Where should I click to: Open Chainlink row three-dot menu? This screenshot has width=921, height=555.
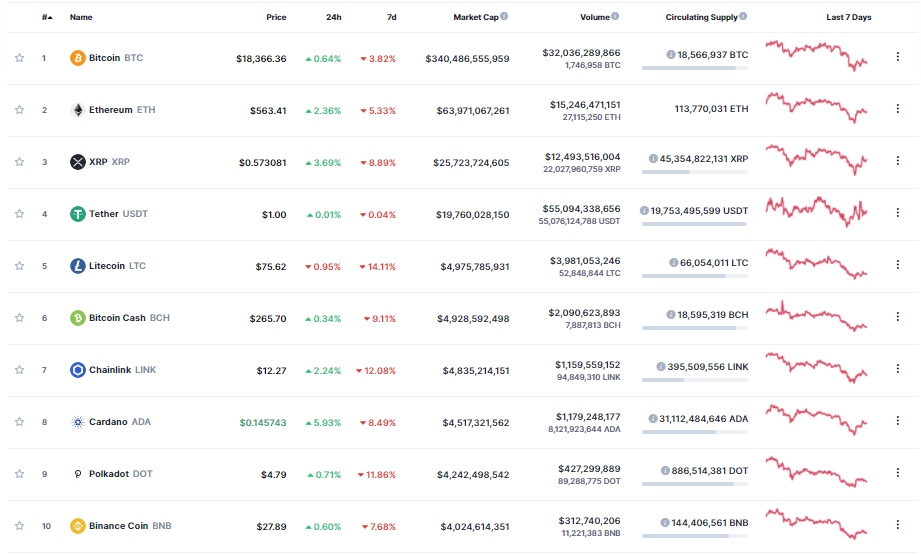coord(898,368)
